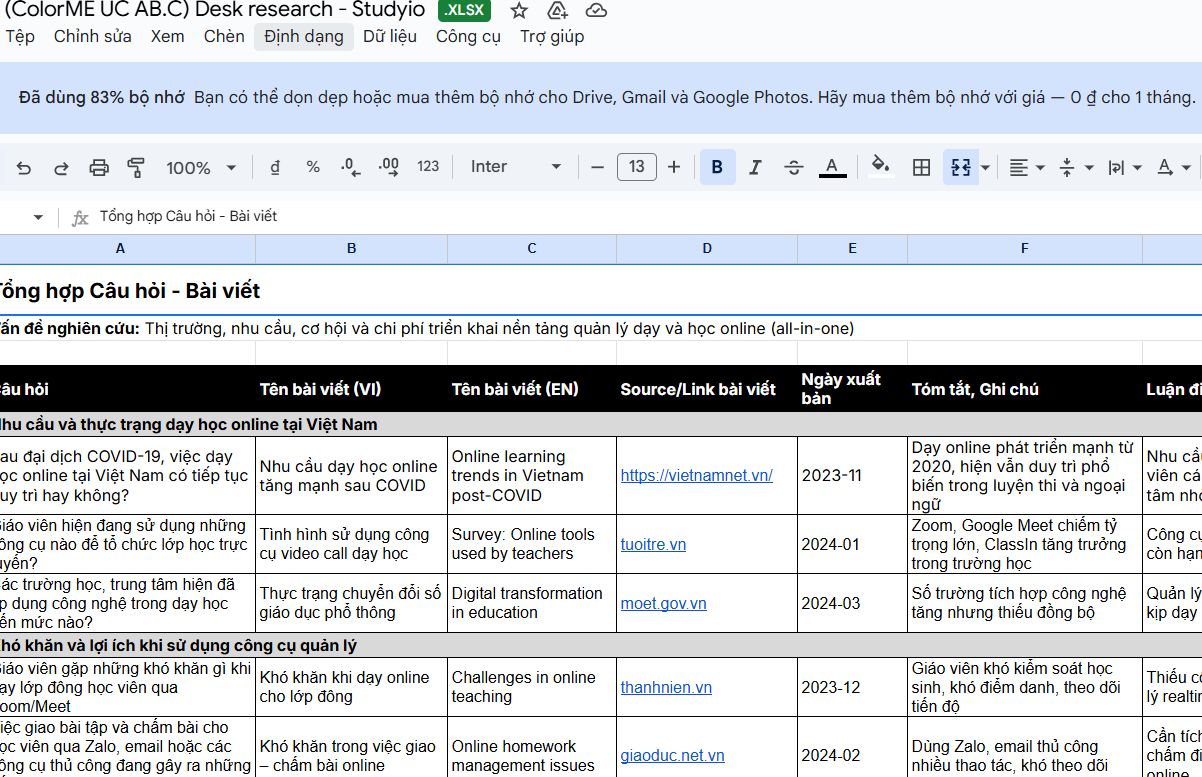The height and width of the screenshot is (777, 1202).
Task: Open the Inter font family dropdown
Action: point(515,167)
